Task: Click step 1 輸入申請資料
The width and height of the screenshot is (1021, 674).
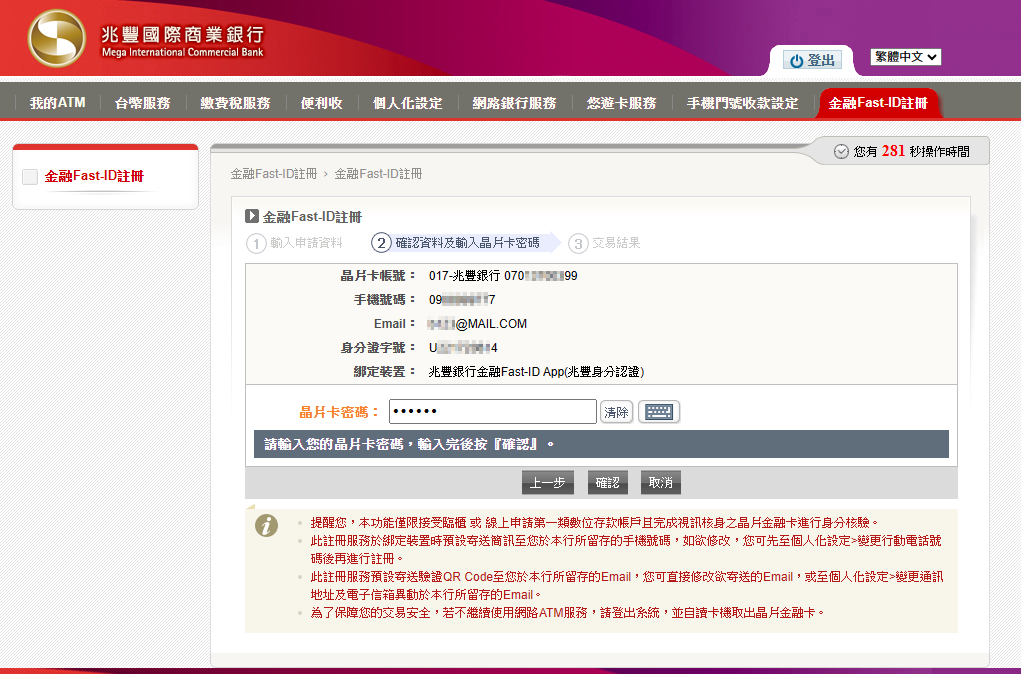Action: 294,243
